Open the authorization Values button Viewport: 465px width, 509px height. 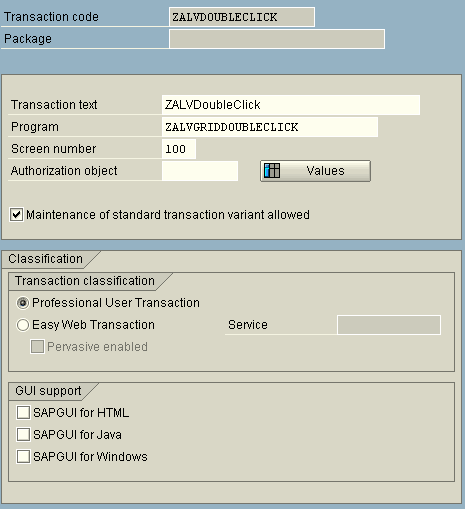(315, 171)
